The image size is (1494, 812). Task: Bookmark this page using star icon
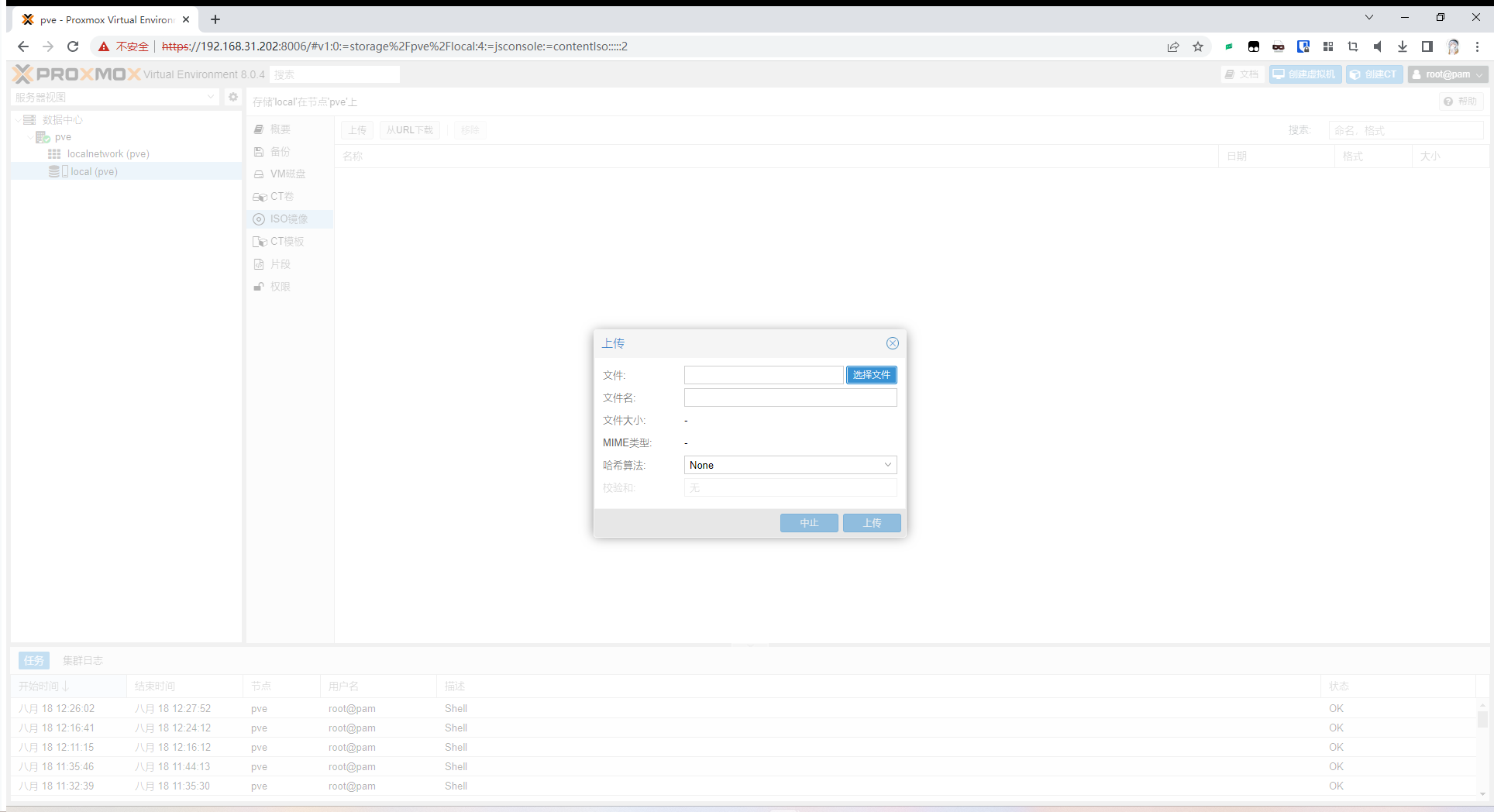pyautogui.click(x=1198, y=46)
